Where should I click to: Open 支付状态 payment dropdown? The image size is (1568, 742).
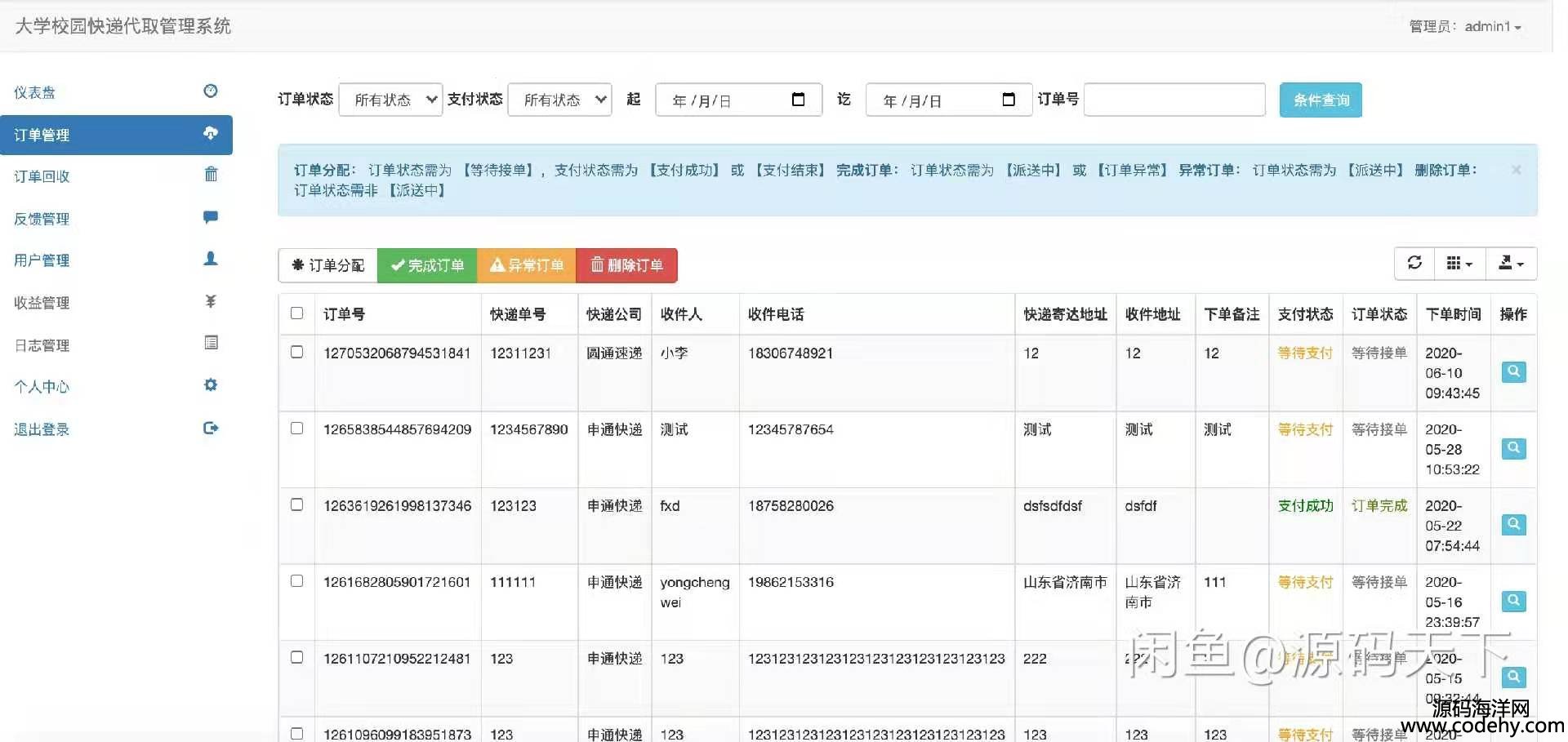tap(559, 100)
